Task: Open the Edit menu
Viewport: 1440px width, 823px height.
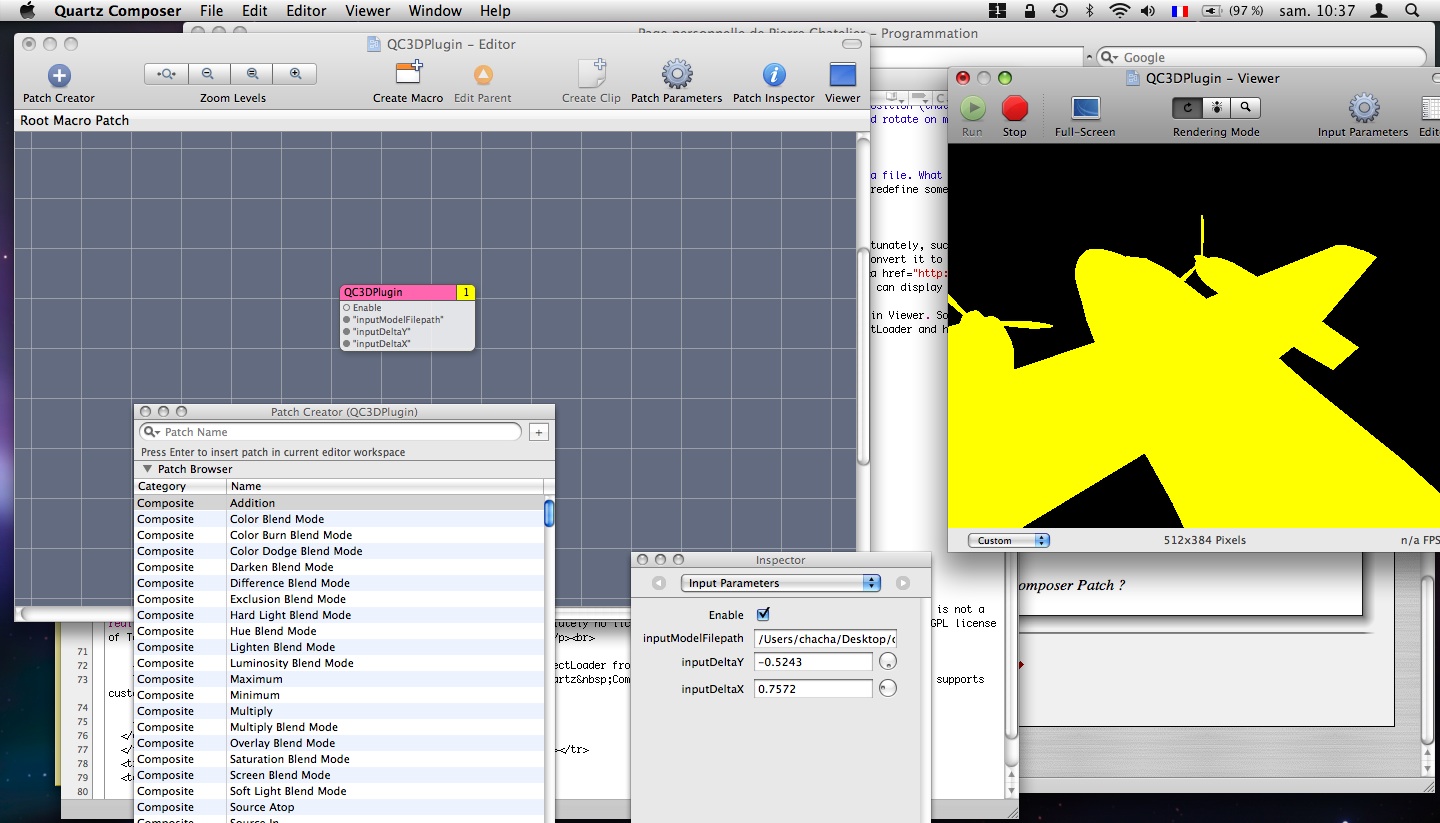Action: click(255, 11)
